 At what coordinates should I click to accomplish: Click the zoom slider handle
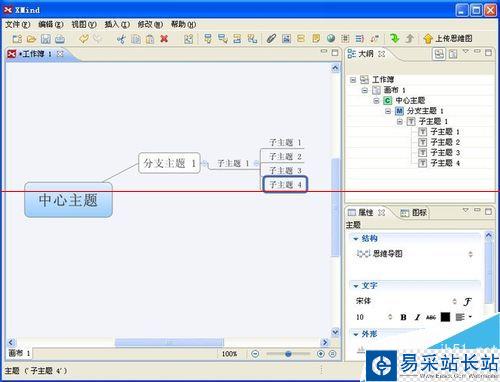[288, 354]
